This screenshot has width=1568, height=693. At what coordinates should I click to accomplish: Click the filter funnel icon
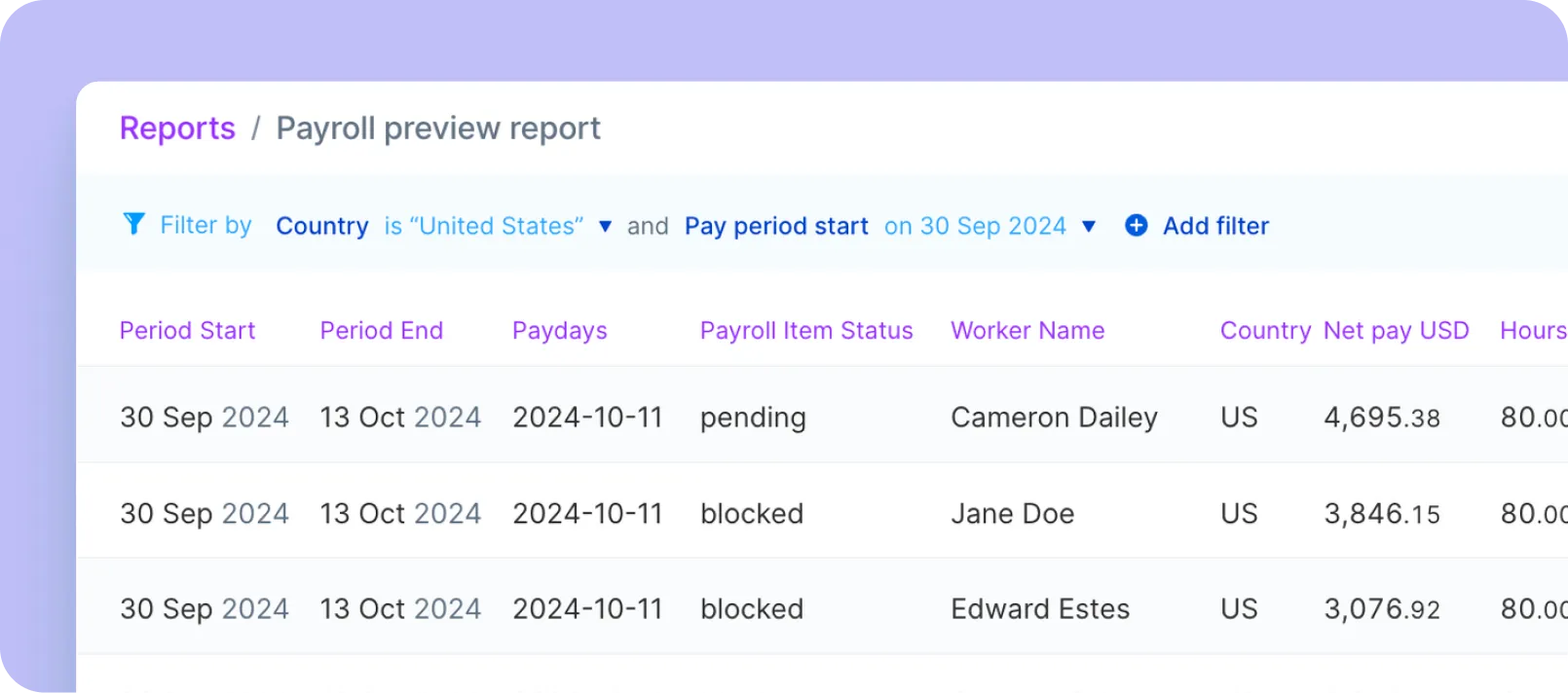click(134, 225)
